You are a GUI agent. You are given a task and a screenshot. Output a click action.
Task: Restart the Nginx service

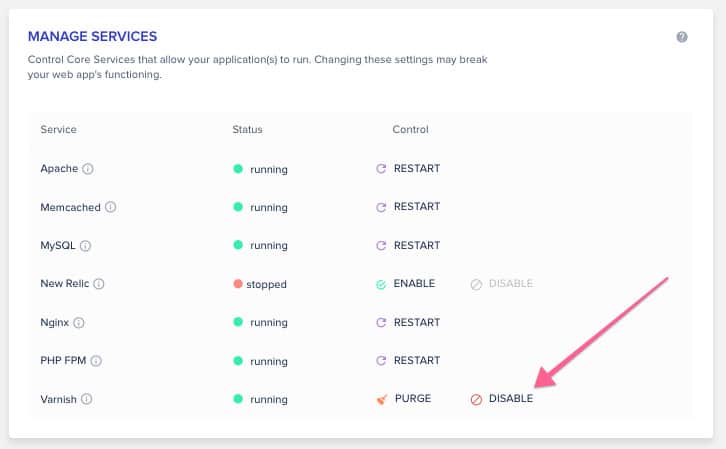point(407,323)
